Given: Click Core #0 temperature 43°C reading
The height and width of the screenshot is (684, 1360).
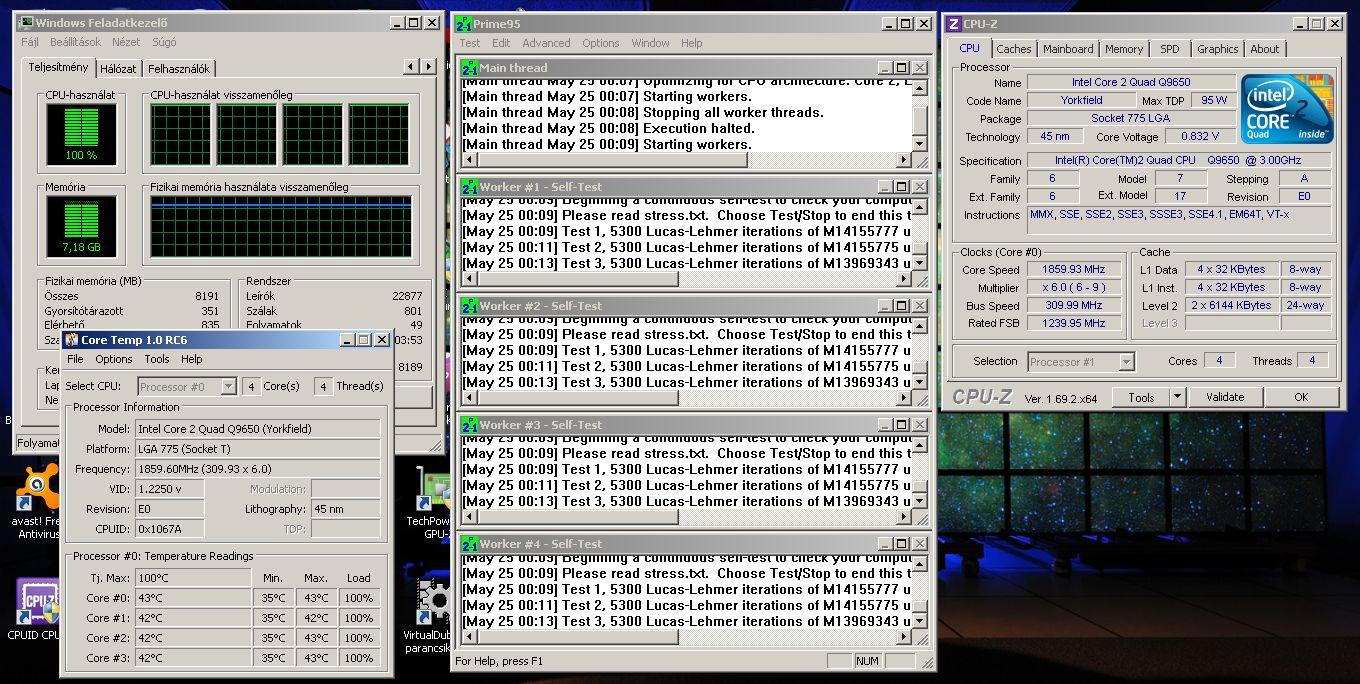Looking at the screenshot, I should [x=192, y=598].
